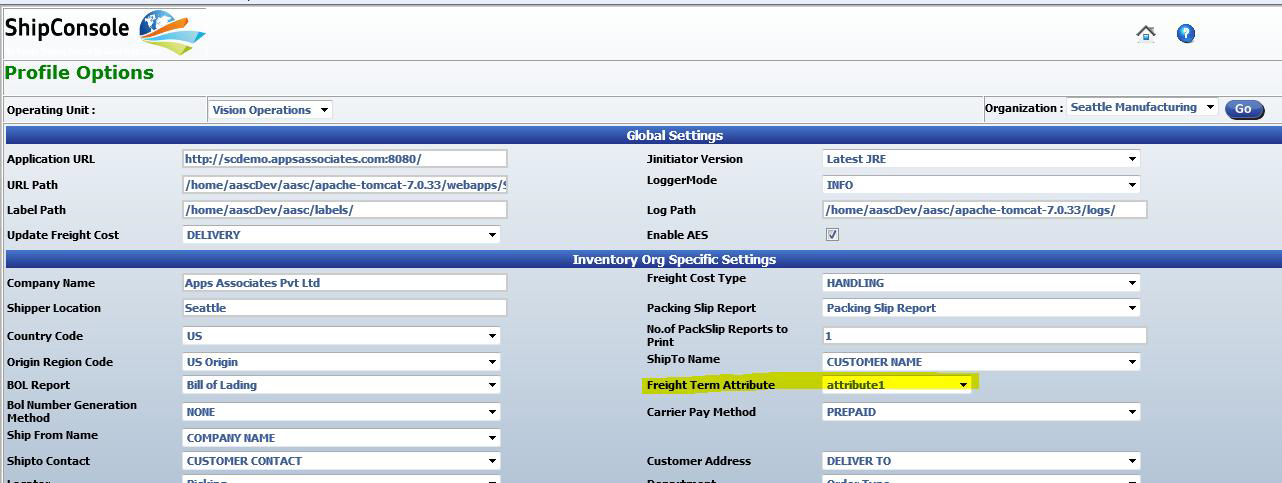Click the Company Name input field
The height and width of the screenshot is (483, 1282).
345,283
